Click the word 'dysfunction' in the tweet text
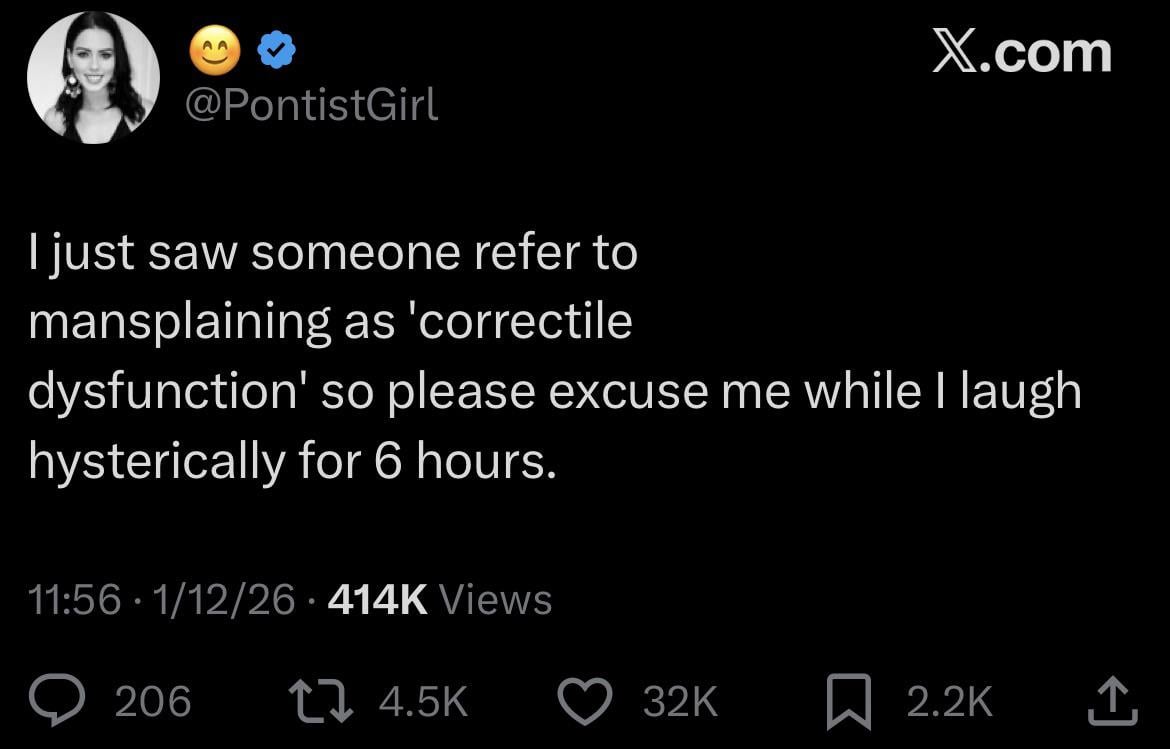The height and width of the screenshot is (749, 1170). 166,392
